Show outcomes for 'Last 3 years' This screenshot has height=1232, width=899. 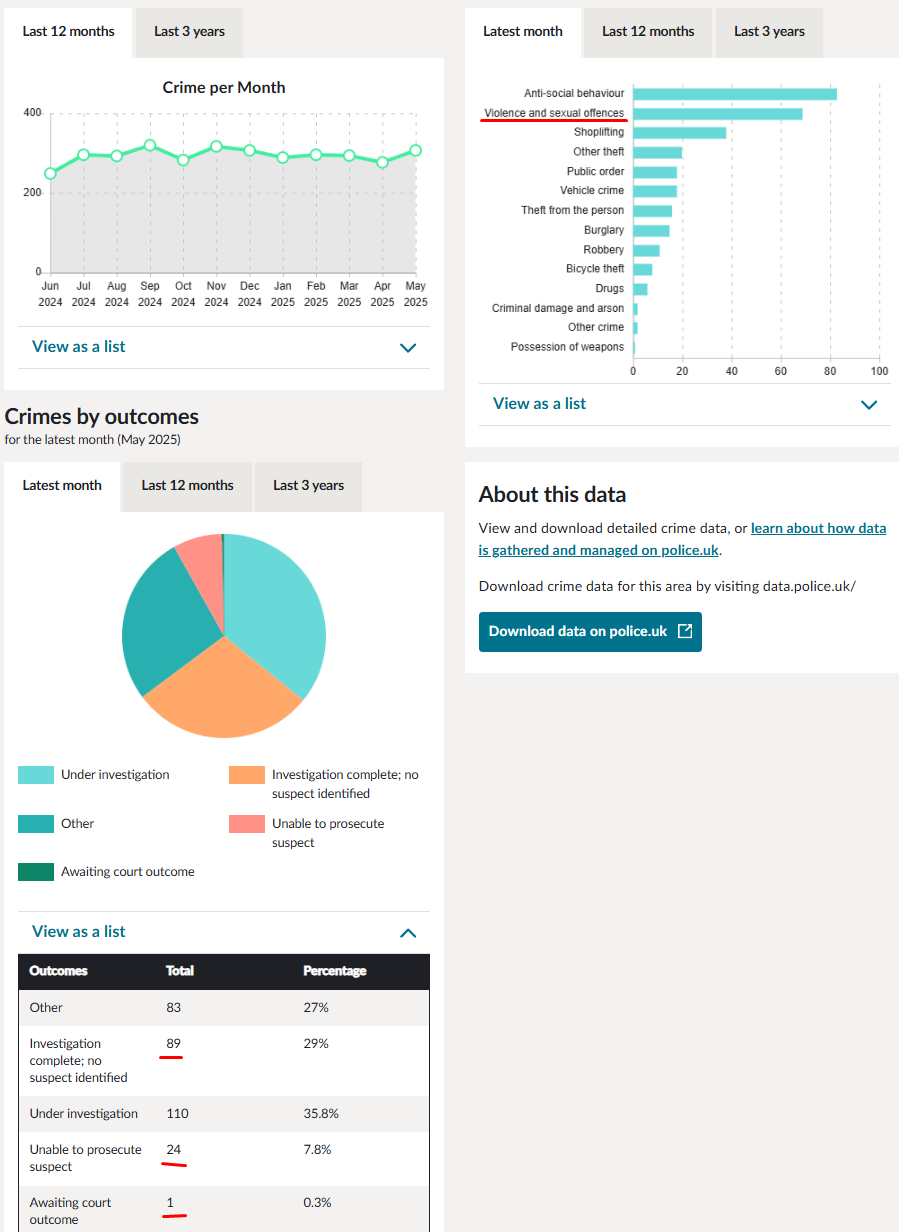(308, 485)
